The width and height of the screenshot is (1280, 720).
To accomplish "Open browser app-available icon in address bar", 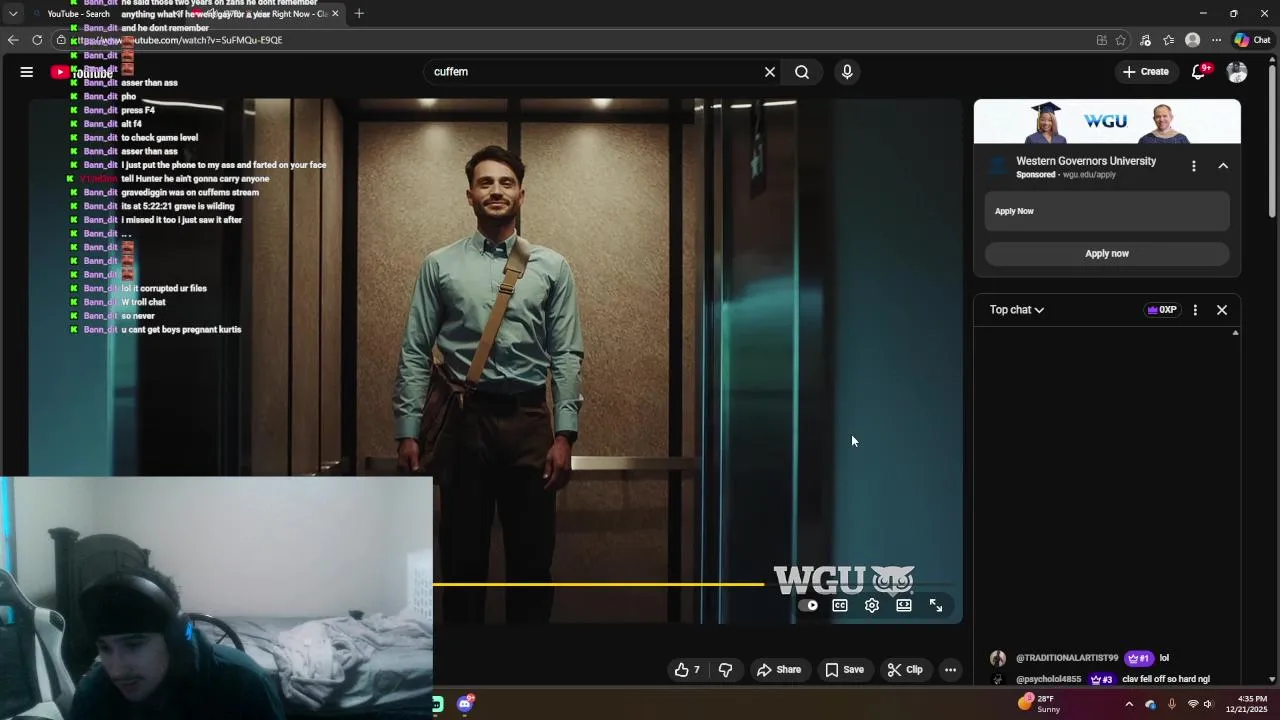I will pos(1101,40).
